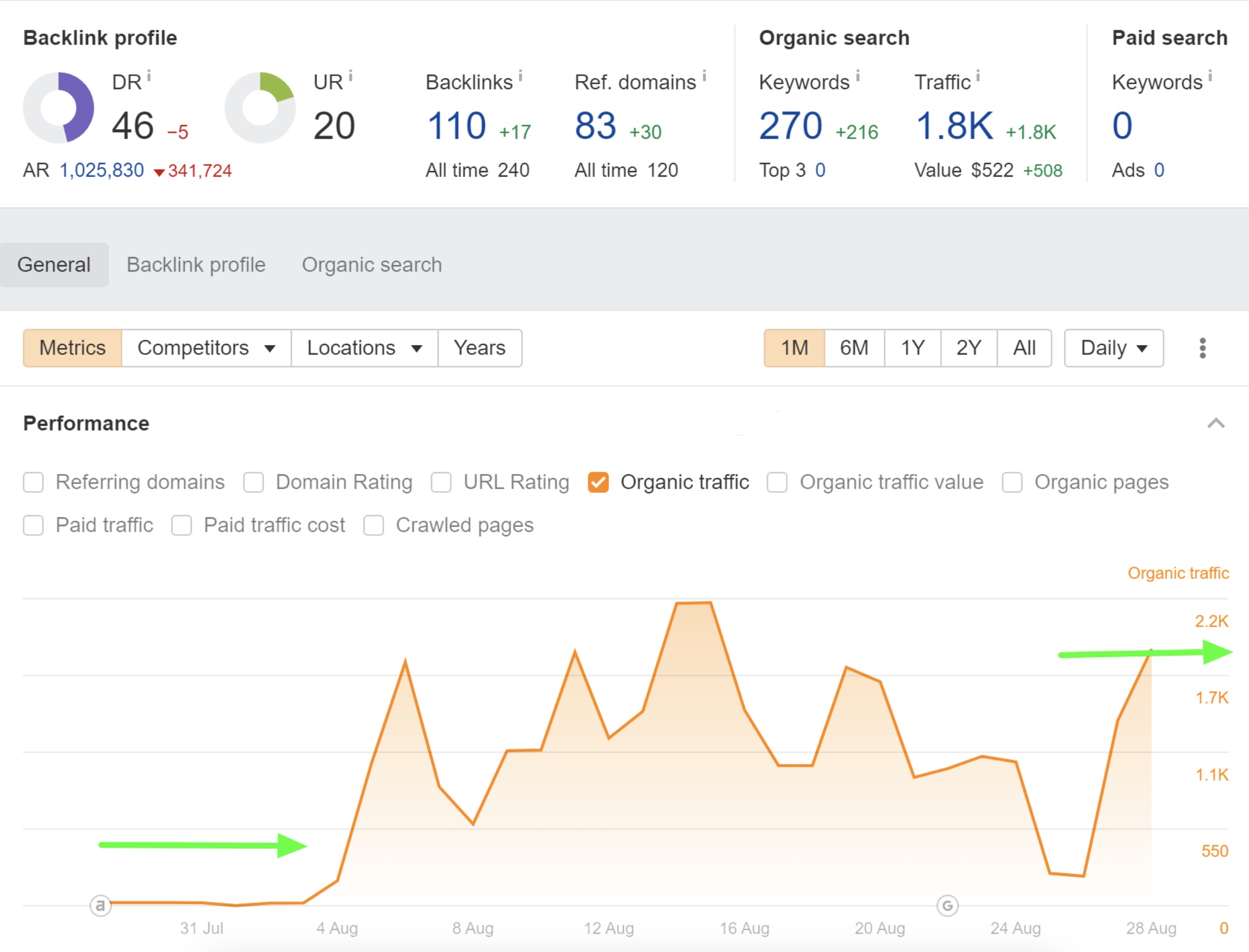Open the Competitors dropdown
Viewport: 1249px width, 952px height.
(207, 348)
